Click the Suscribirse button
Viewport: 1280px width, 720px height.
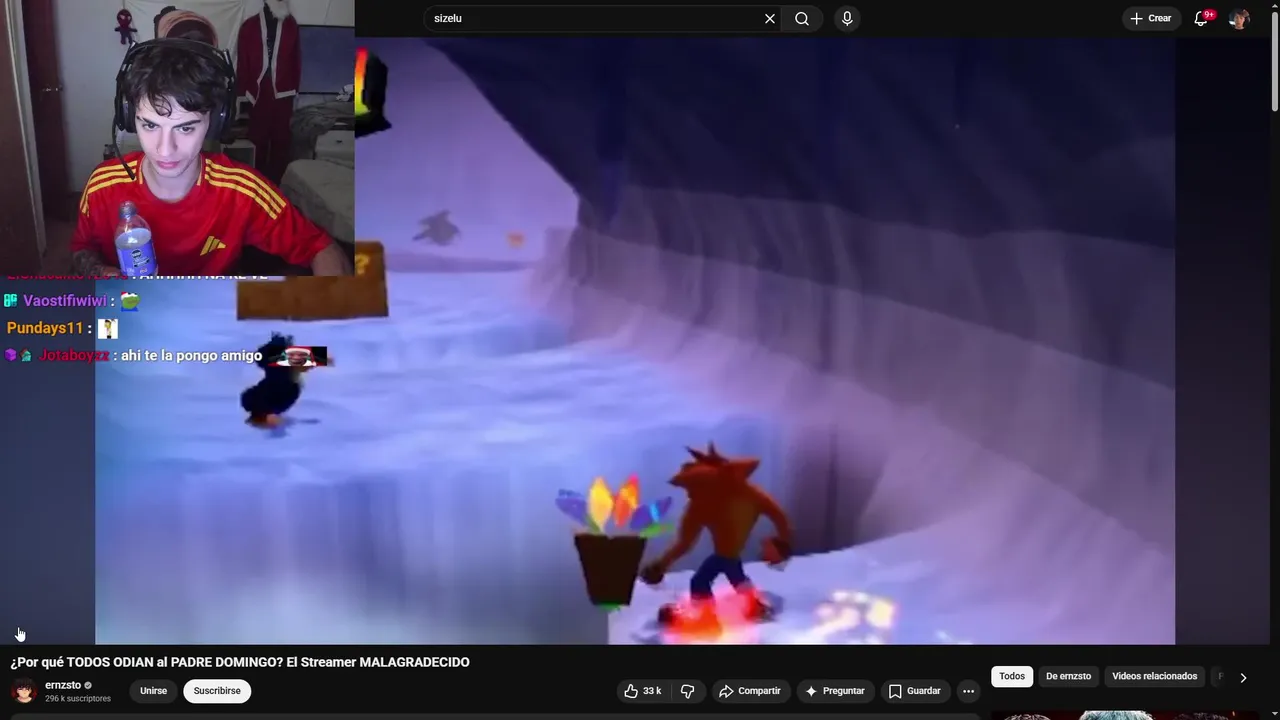pyautogui.click(x=217, y=691)
